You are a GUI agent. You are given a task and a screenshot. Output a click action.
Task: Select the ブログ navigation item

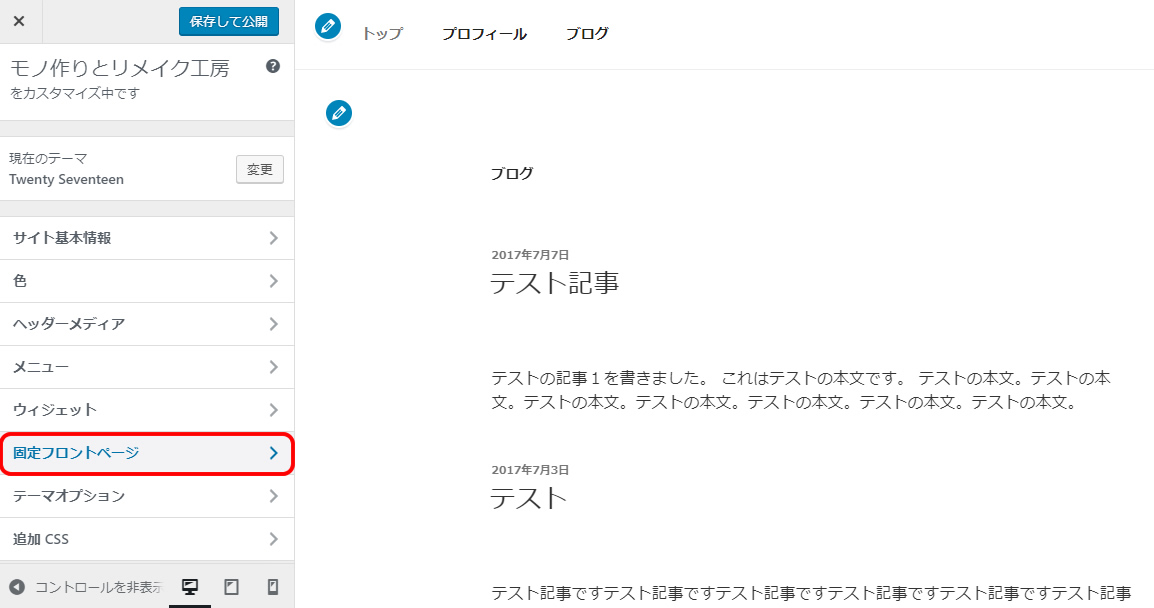tap(587, 33)
